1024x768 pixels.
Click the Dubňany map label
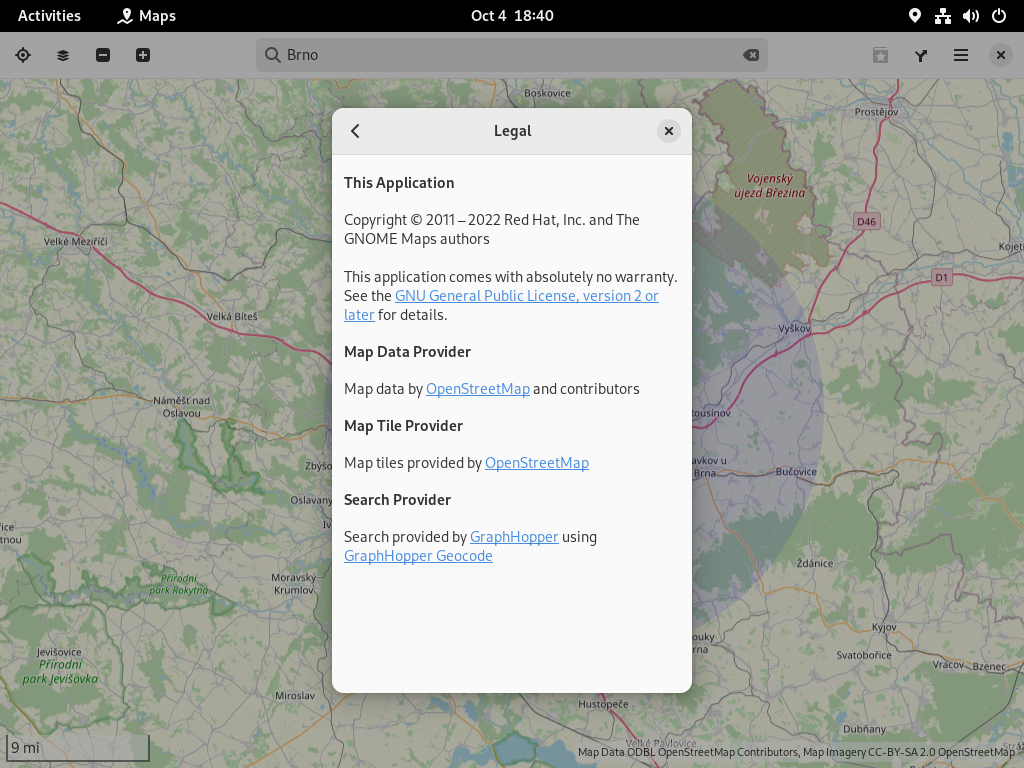click(x=865, y=729)
